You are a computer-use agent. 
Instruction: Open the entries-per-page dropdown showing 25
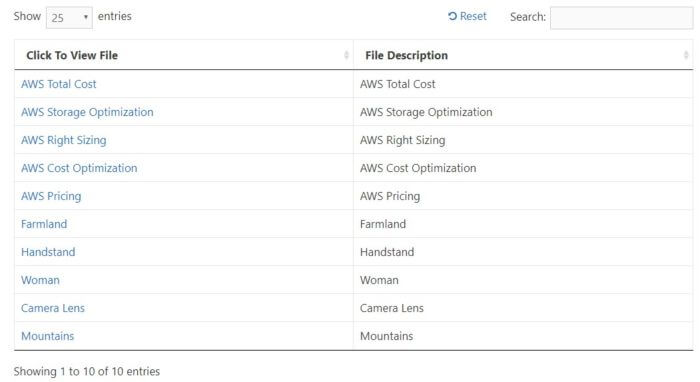point(69,17)
